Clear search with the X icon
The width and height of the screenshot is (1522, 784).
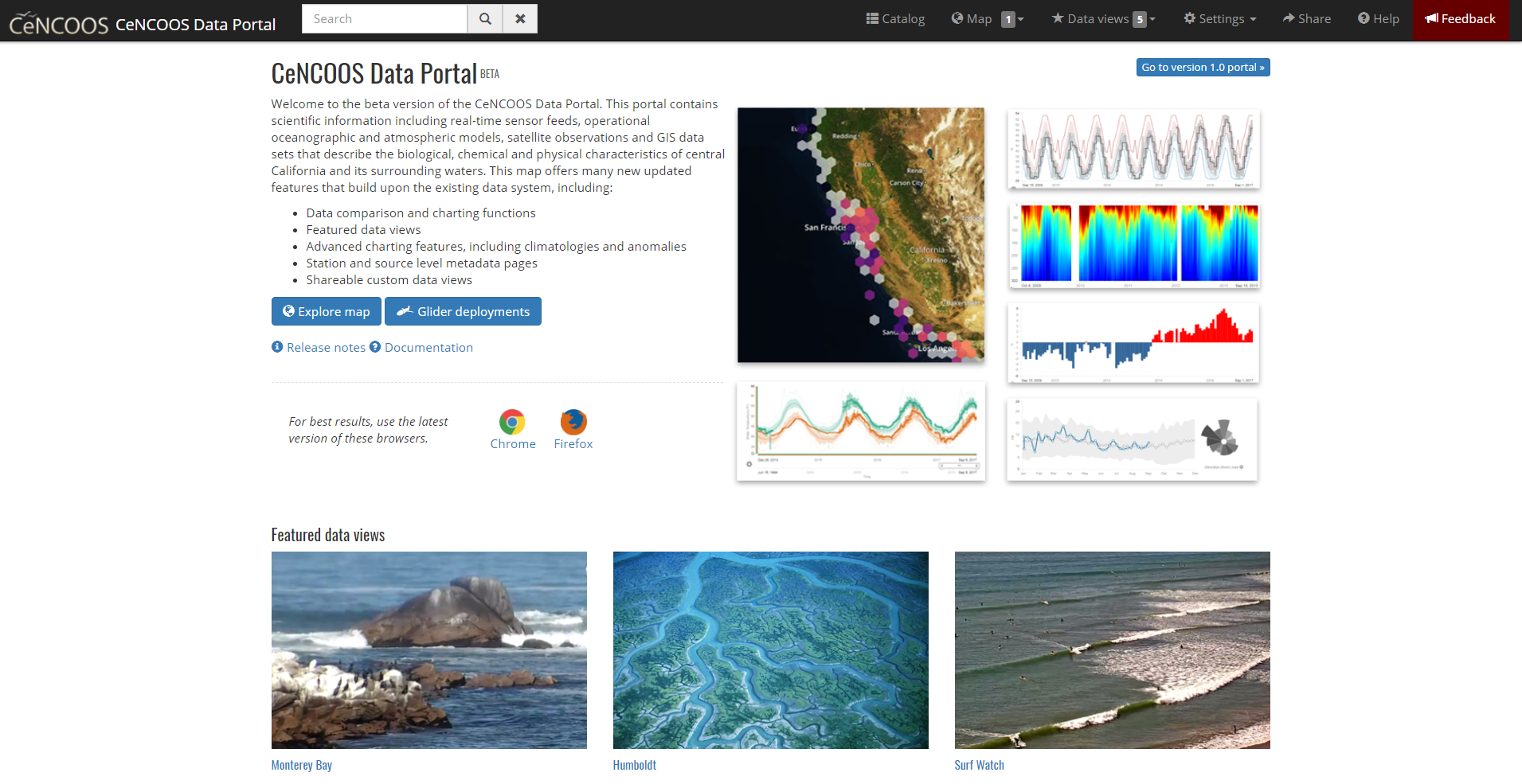[520, 19]
